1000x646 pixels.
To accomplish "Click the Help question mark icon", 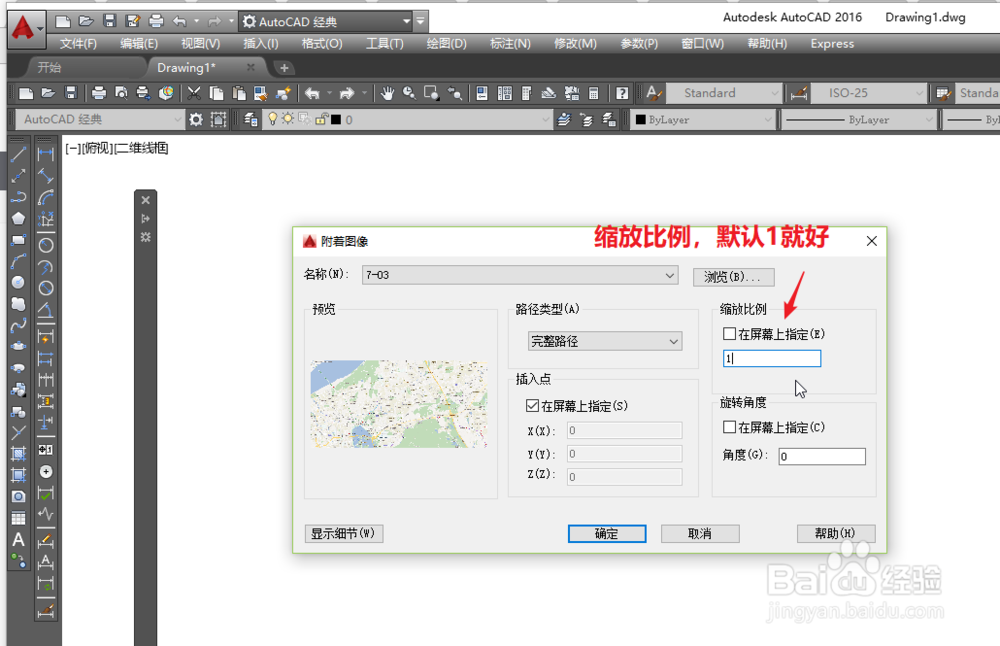I will 622,93.
